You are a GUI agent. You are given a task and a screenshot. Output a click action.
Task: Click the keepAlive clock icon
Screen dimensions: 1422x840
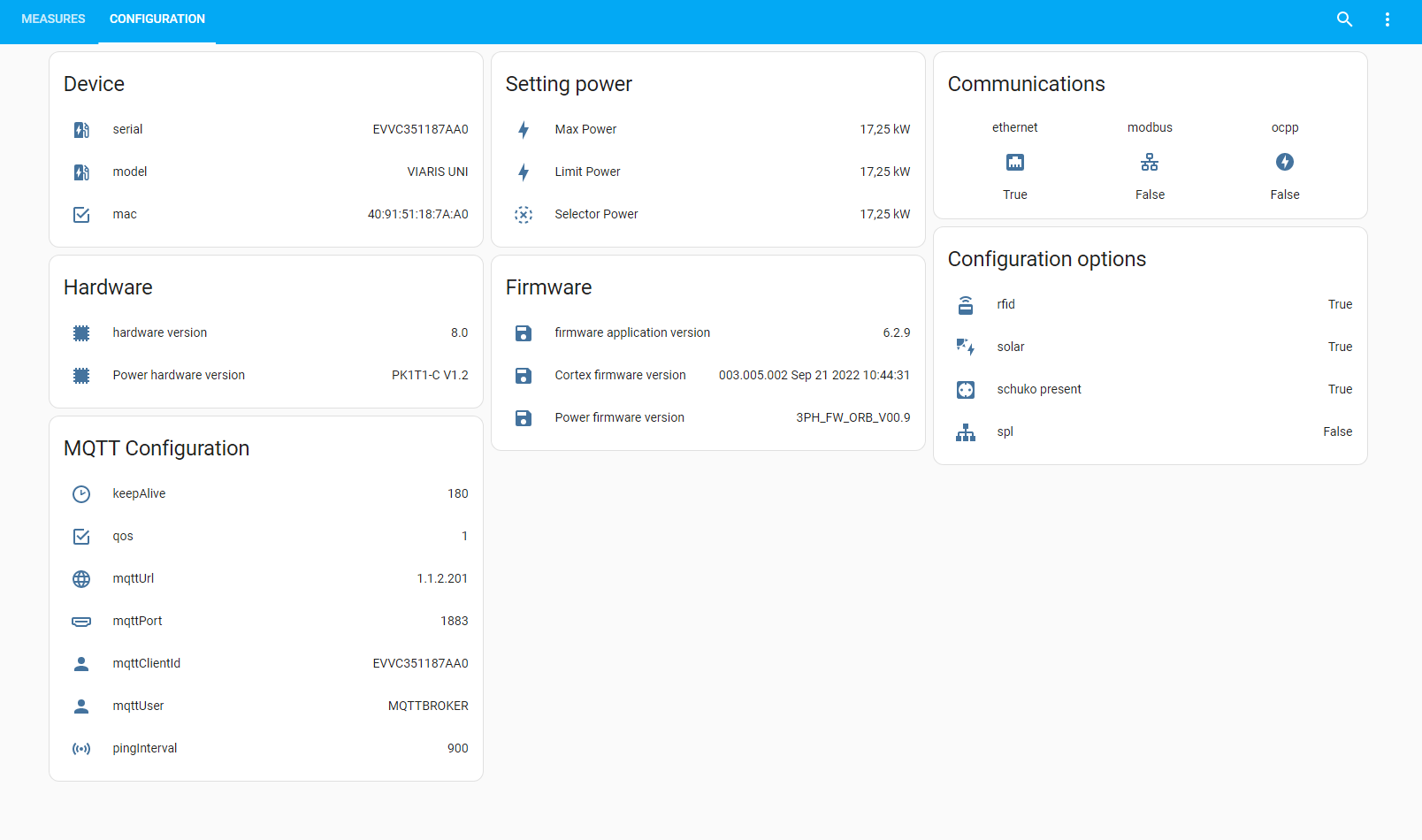(81, 494)
